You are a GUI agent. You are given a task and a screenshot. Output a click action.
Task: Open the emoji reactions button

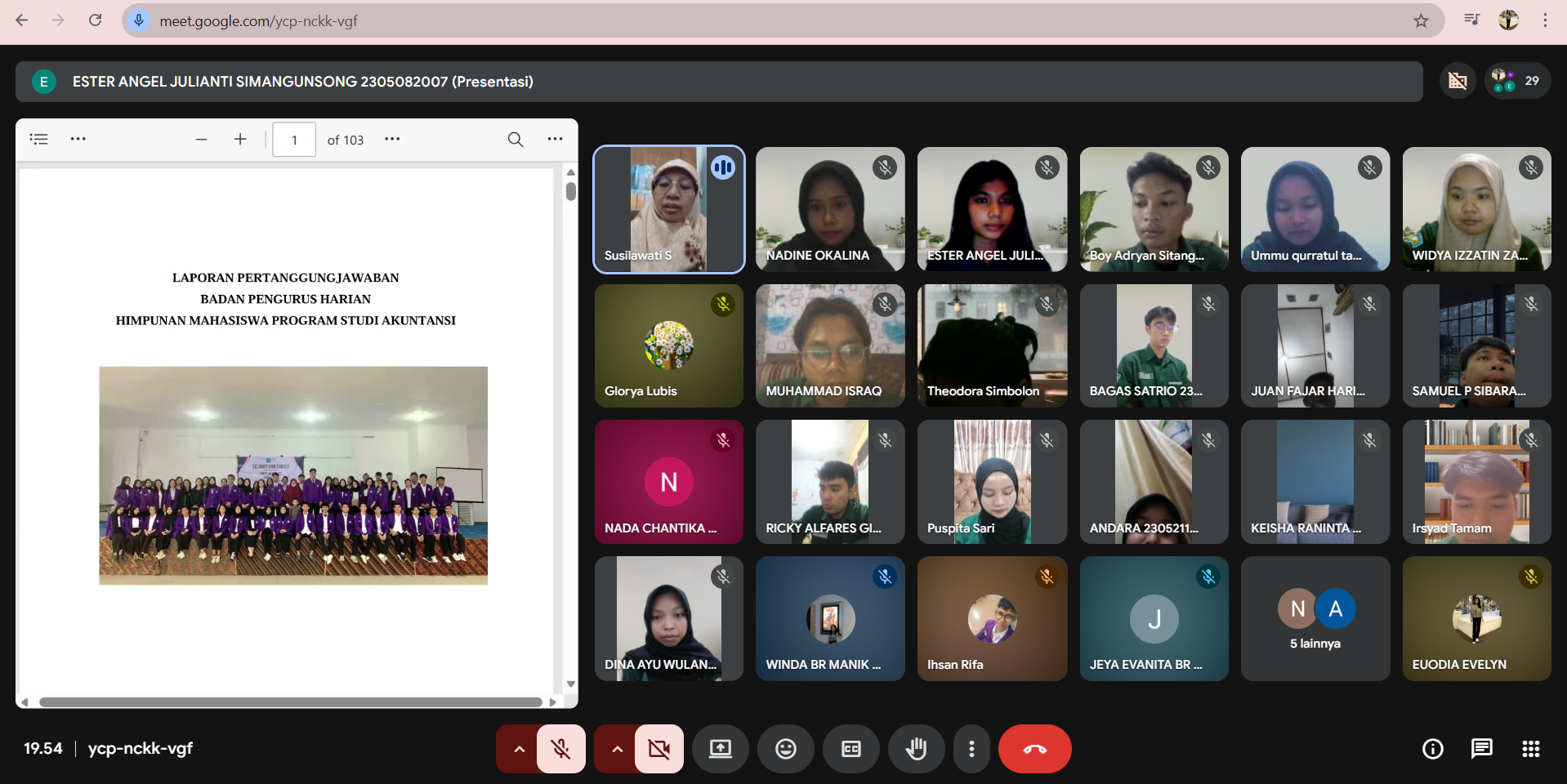point(785,749)
